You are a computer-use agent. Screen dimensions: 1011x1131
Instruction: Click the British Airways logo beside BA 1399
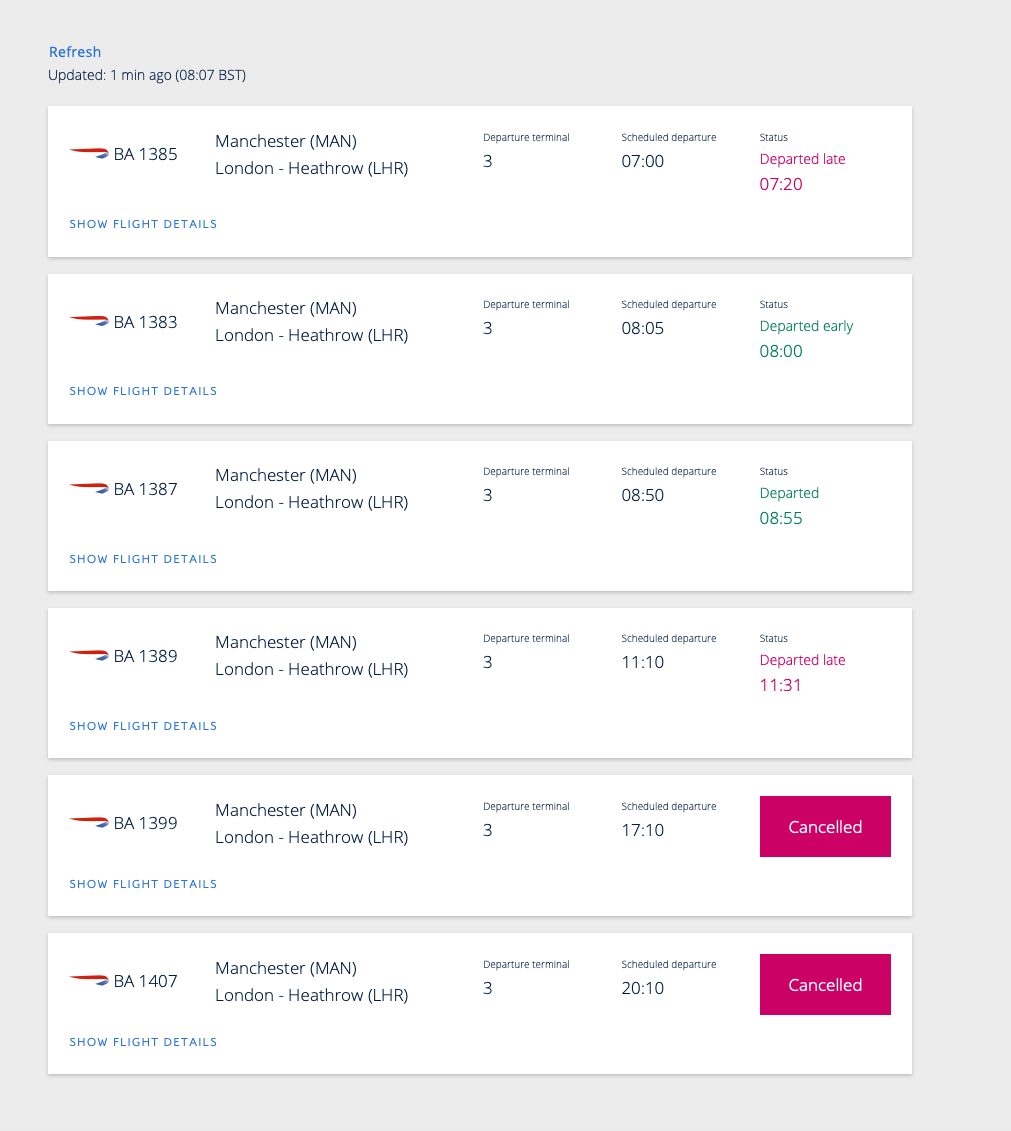(89, 821)
